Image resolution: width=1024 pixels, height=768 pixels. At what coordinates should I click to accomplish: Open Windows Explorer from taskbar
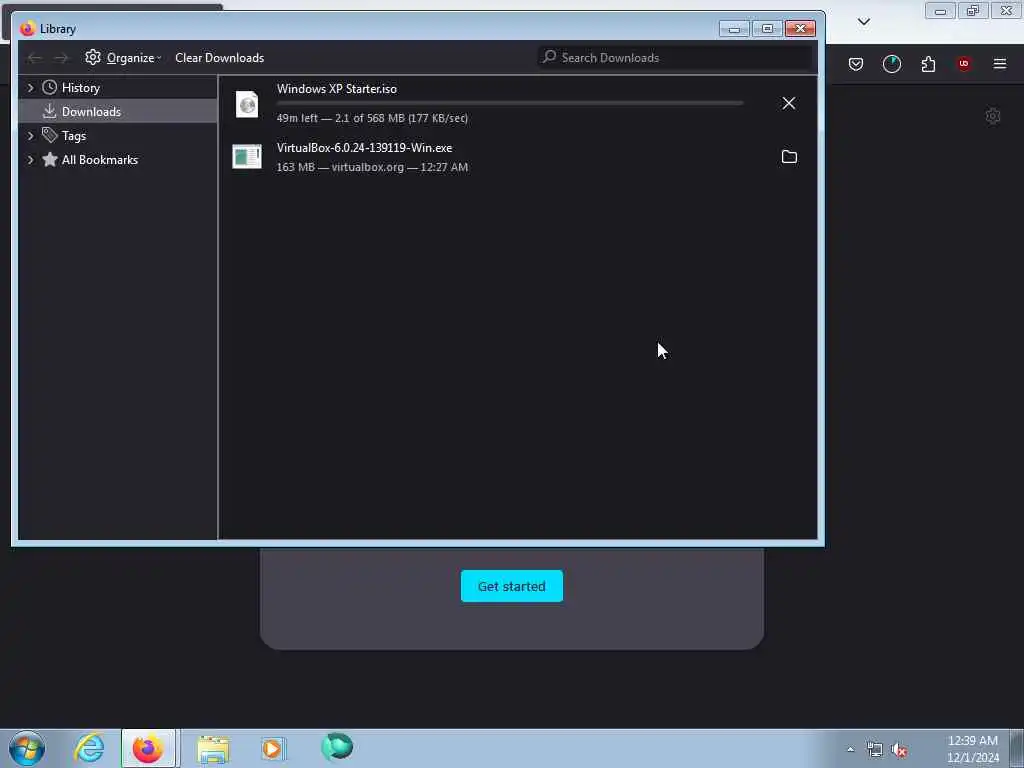click(x=213, y=748)
